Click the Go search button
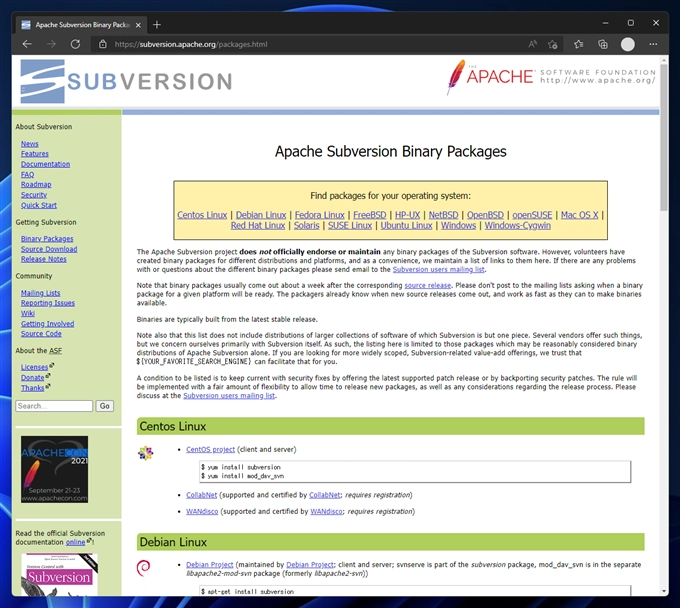This screenshot has height=608, width=680. (x=105, y=406)
